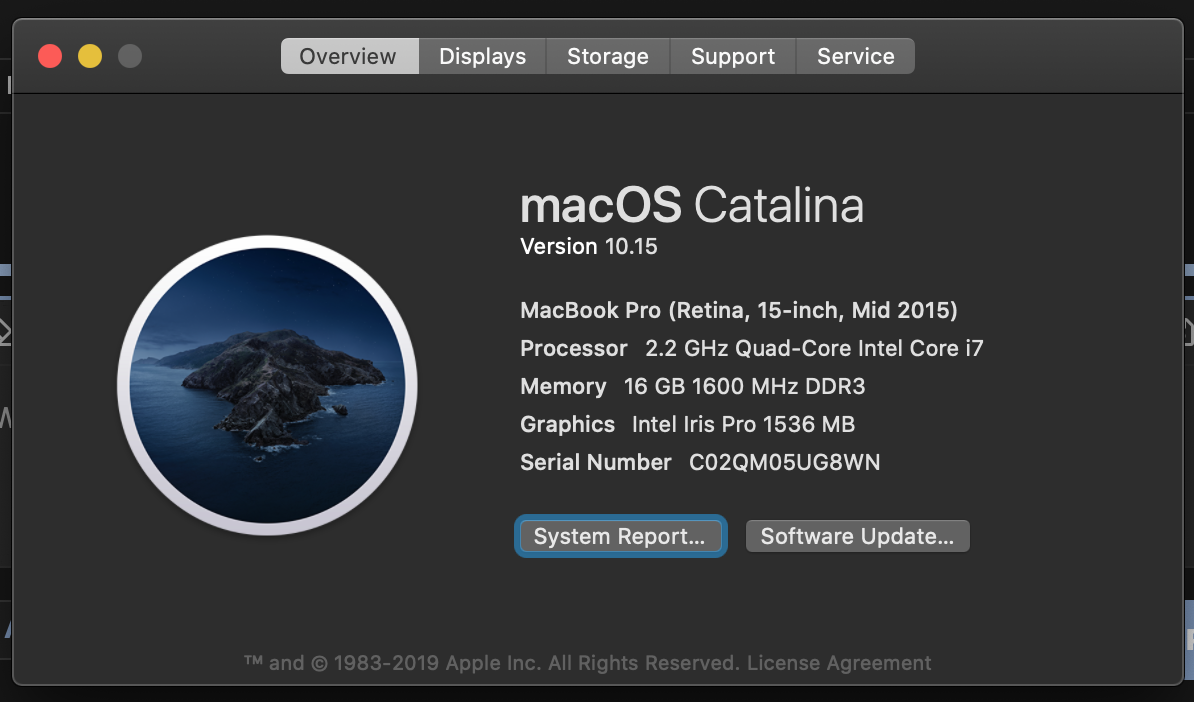
Task: Click the System Report button
Action: point(620,537)
